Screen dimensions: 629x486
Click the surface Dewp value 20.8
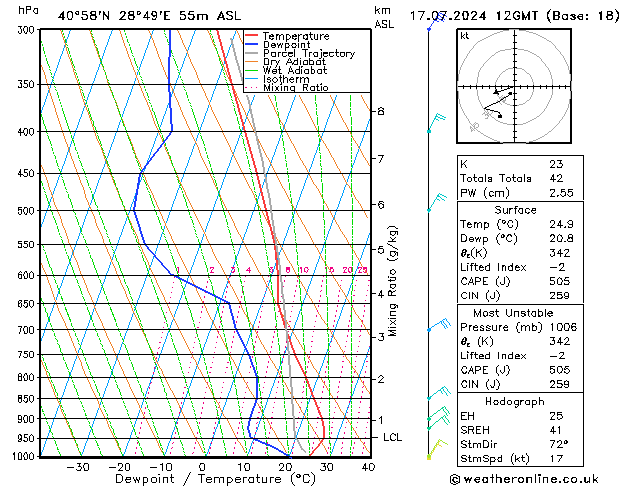(561, 239)
